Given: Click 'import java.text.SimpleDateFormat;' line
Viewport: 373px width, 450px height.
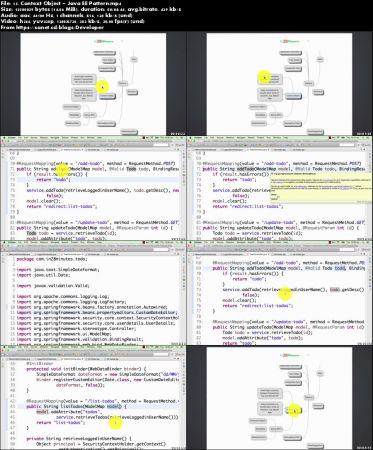Looking at the screenshot, I should point(58,270).
